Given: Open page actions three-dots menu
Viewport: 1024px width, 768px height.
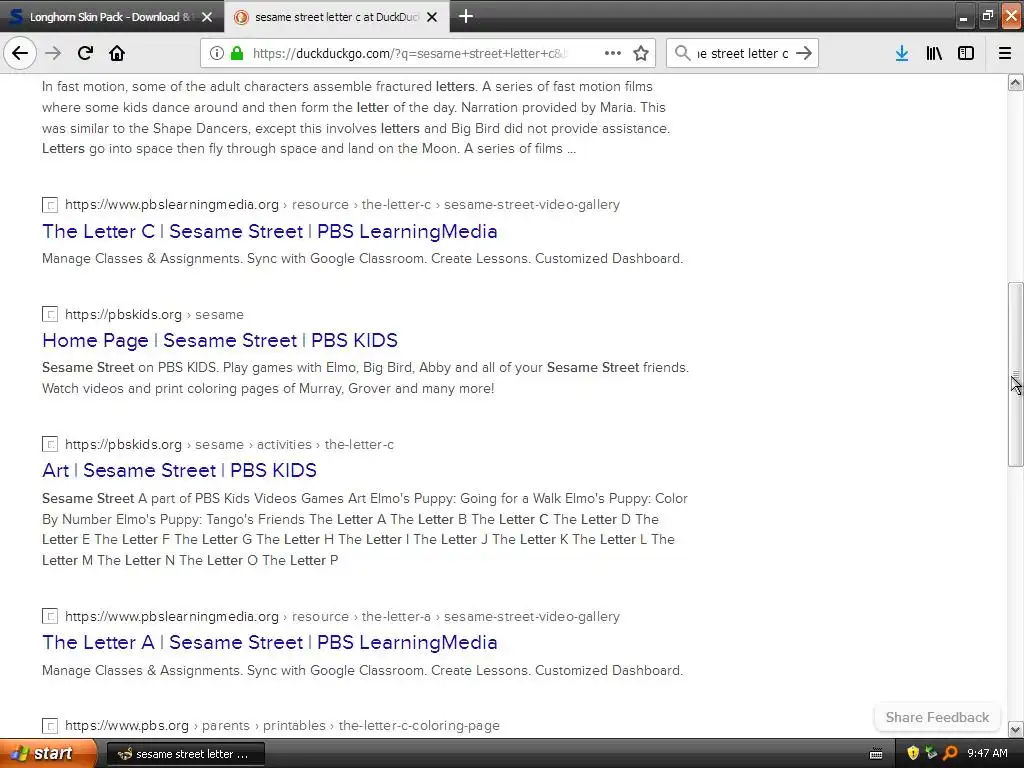Looking at the screenshot, I should tap(613, 53).
